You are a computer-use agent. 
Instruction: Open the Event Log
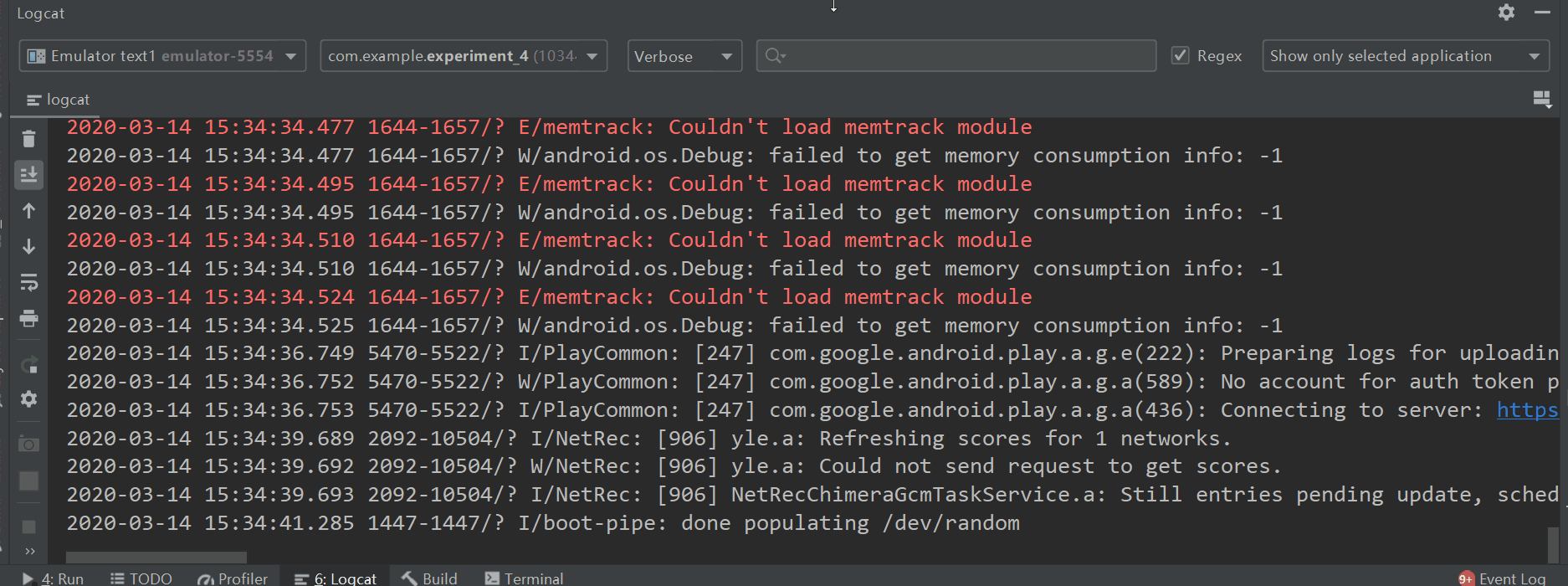tap(1503, 578)
